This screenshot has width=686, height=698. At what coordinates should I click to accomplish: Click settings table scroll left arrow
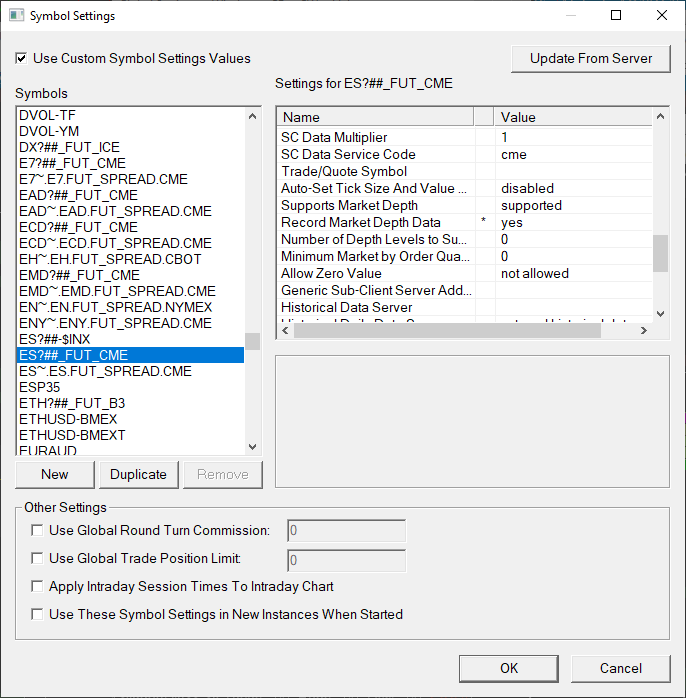coord(285,331)
